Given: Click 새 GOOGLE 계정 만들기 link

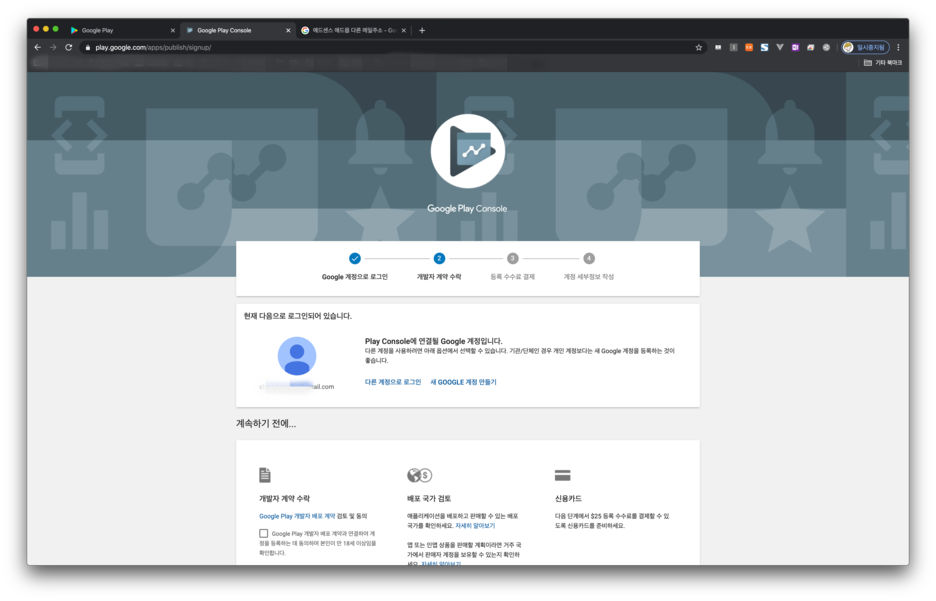Looking at the screenshot, I should click(x=463, y=382).
